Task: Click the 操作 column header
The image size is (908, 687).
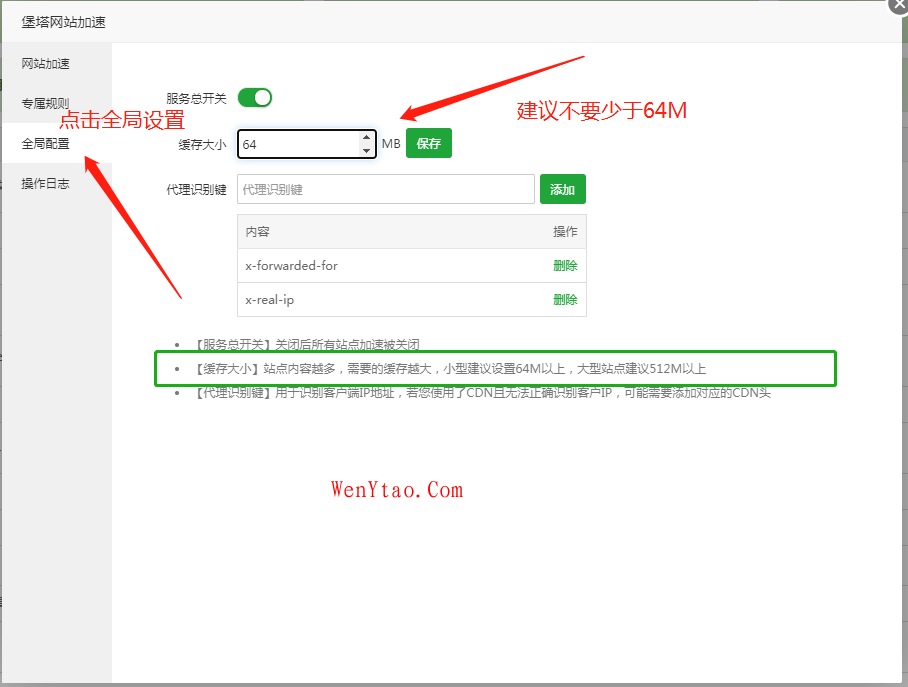Action: [x=565, y=232]
